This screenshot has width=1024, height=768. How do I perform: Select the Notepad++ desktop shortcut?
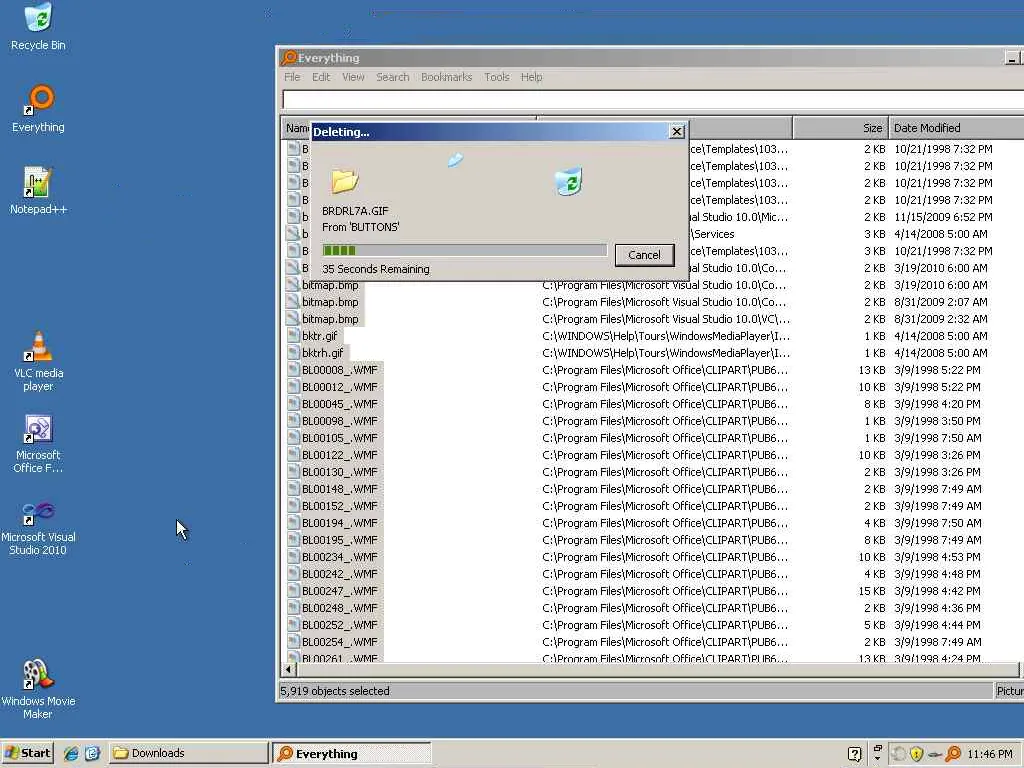point(38,191)
